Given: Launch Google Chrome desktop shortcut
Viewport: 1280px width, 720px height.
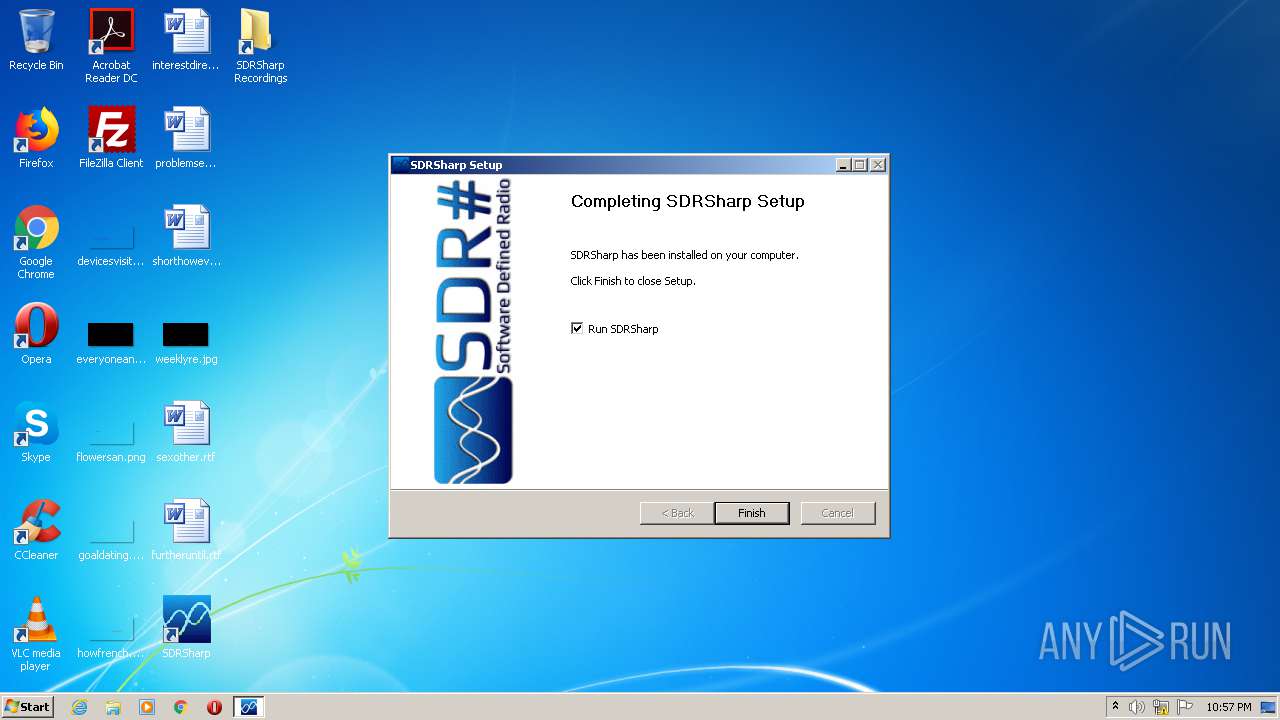Looking at the screenshot, I should tap(36, 242).
